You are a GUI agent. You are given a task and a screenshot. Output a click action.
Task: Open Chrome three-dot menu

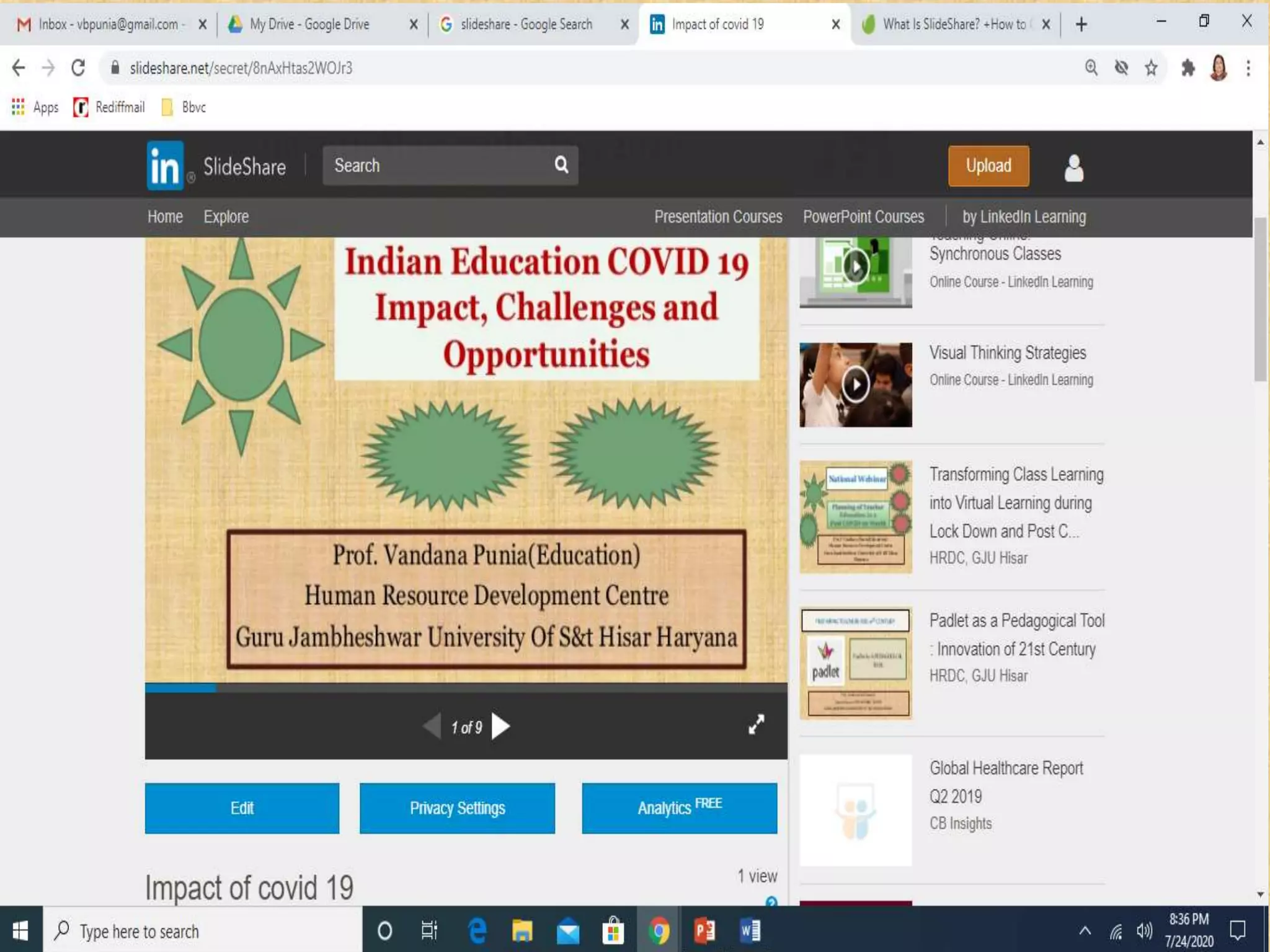(1248, 68)
